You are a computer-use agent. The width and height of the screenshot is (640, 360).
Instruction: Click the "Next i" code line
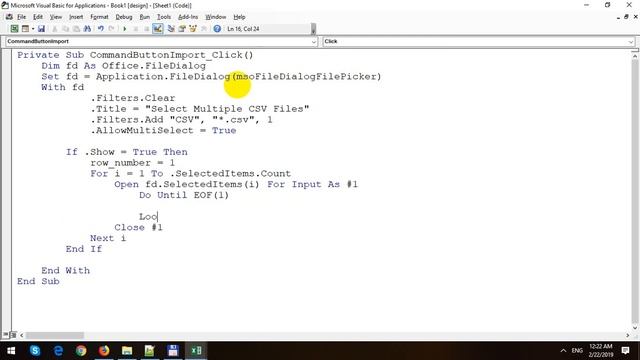[x=108, y=238]
